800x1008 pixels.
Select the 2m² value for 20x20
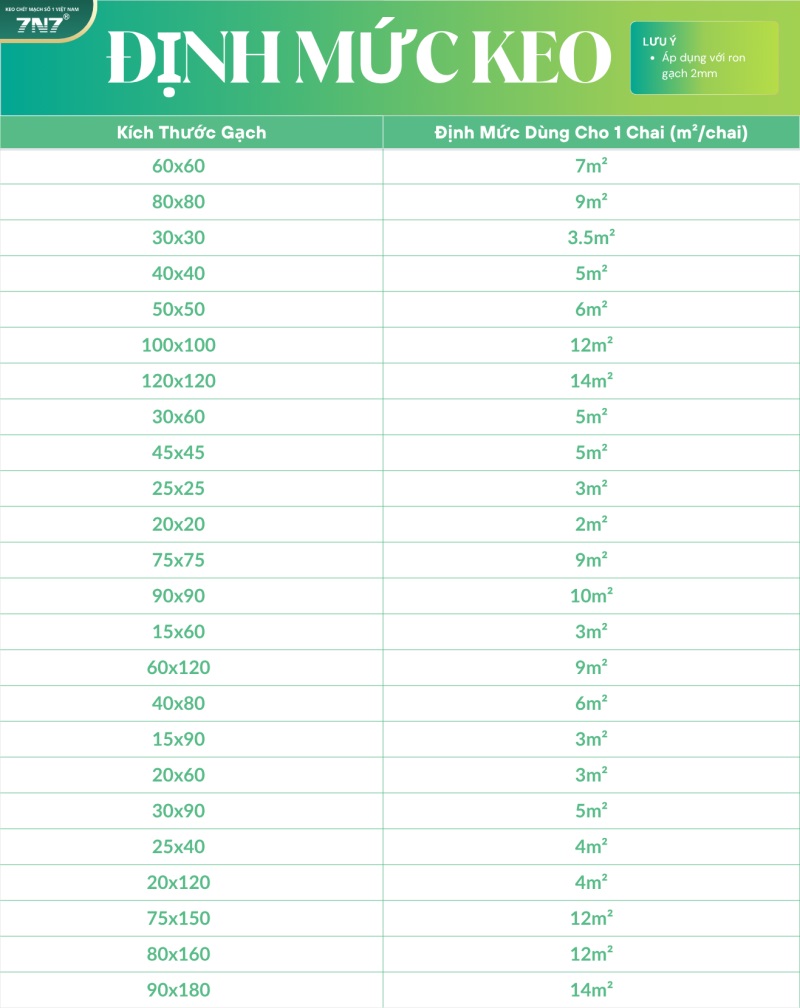pos(591,525)
